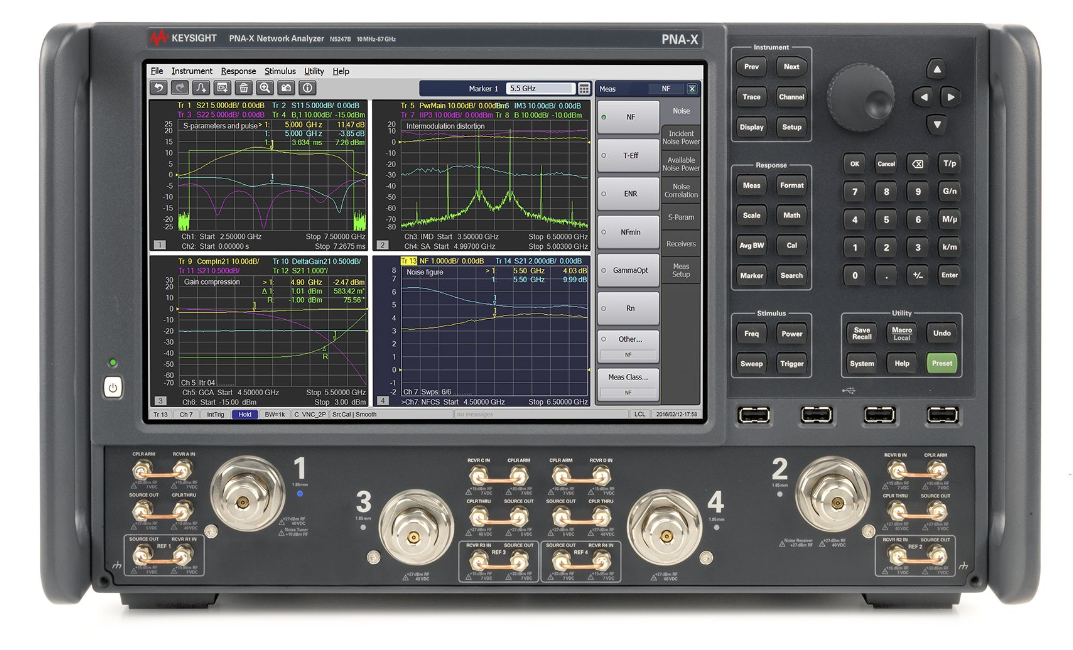Click the undo arrow icon in the on-screen toolbar

[159, 88]
